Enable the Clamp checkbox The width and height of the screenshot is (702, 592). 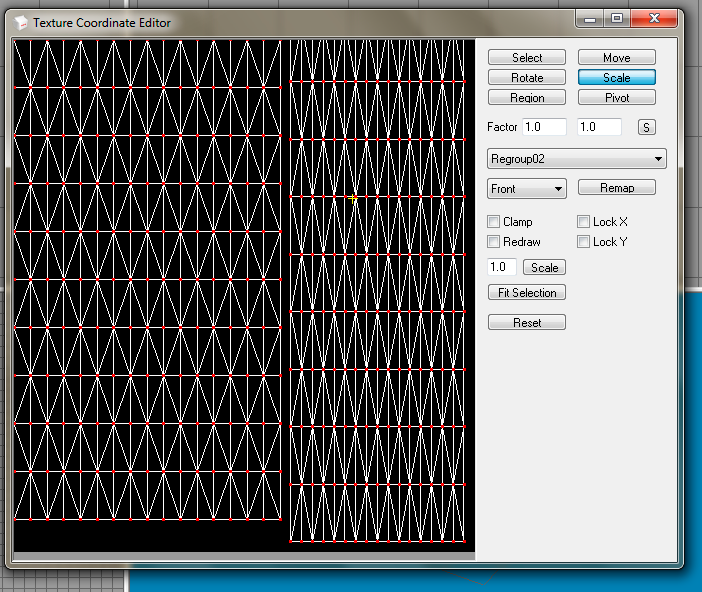click(x=493, y=222)
